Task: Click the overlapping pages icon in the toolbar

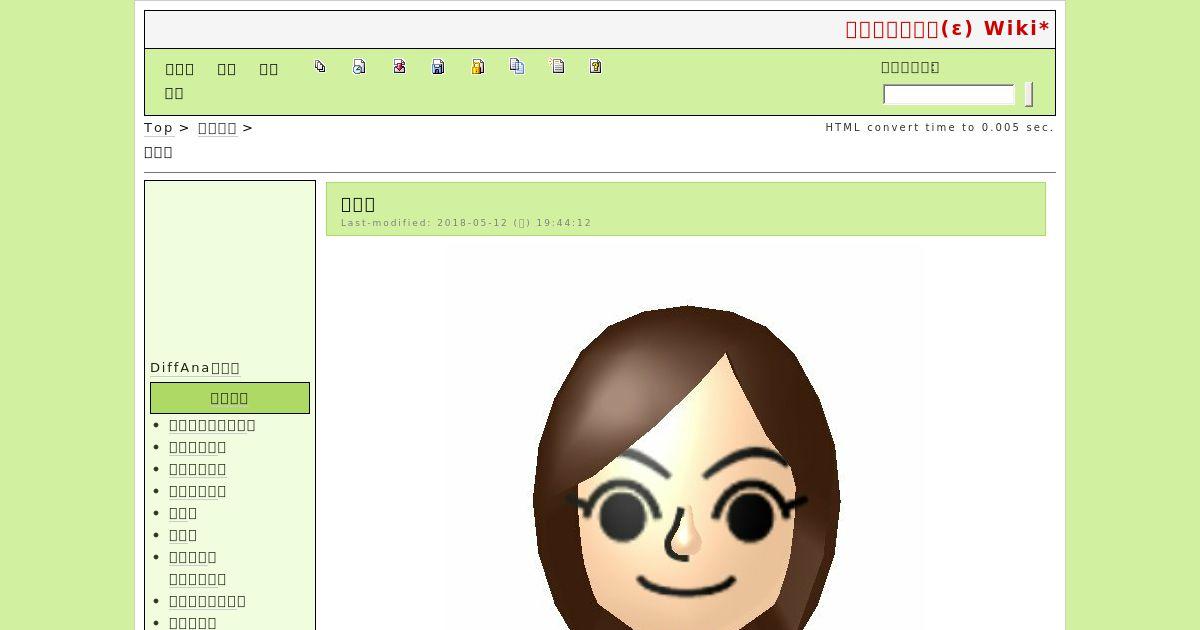Action: pyautogui.click(x=320, y=67)
